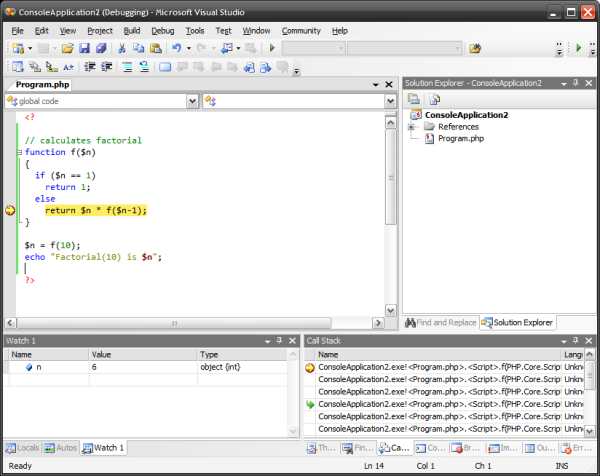Screen dimensions: 600x476
Task: Open the Build menu
Action: [132, 31]
